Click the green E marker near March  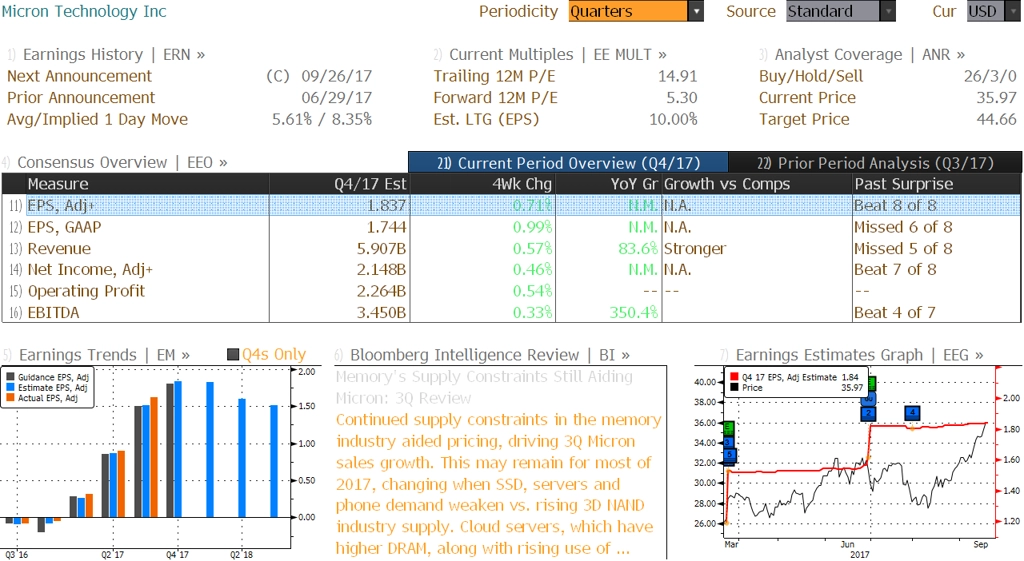[x=729, y=428]
